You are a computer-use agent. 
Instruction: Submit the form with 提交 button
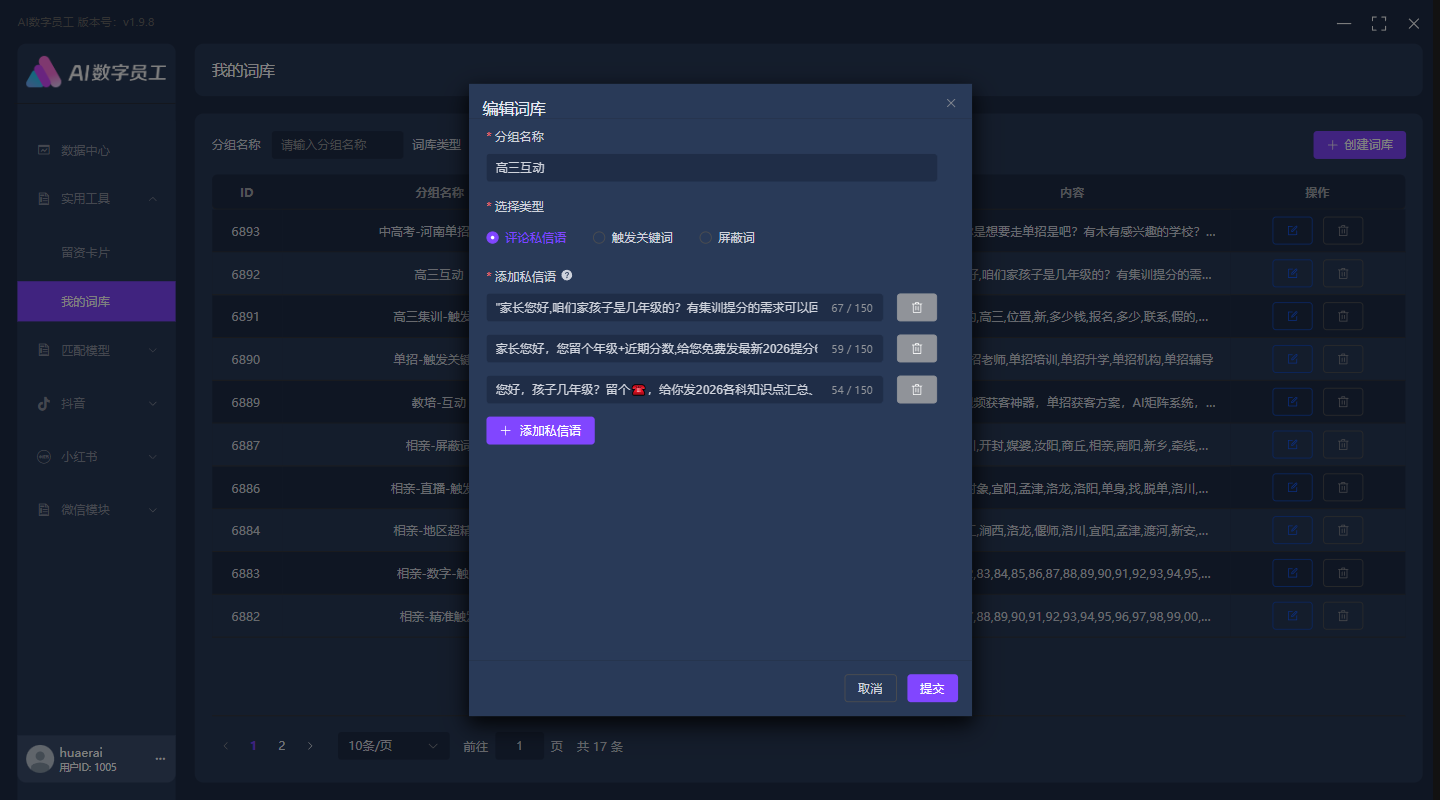pyautogui.click(x=932, y=688)
